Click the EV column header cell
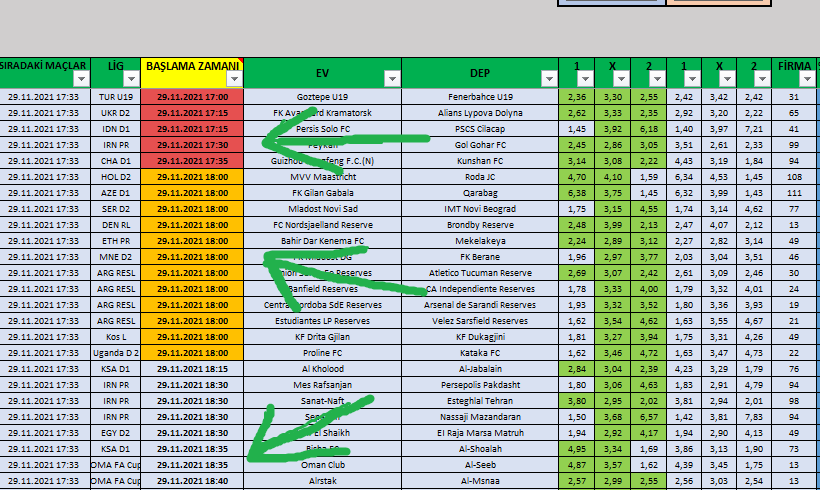 pos(322,72)
